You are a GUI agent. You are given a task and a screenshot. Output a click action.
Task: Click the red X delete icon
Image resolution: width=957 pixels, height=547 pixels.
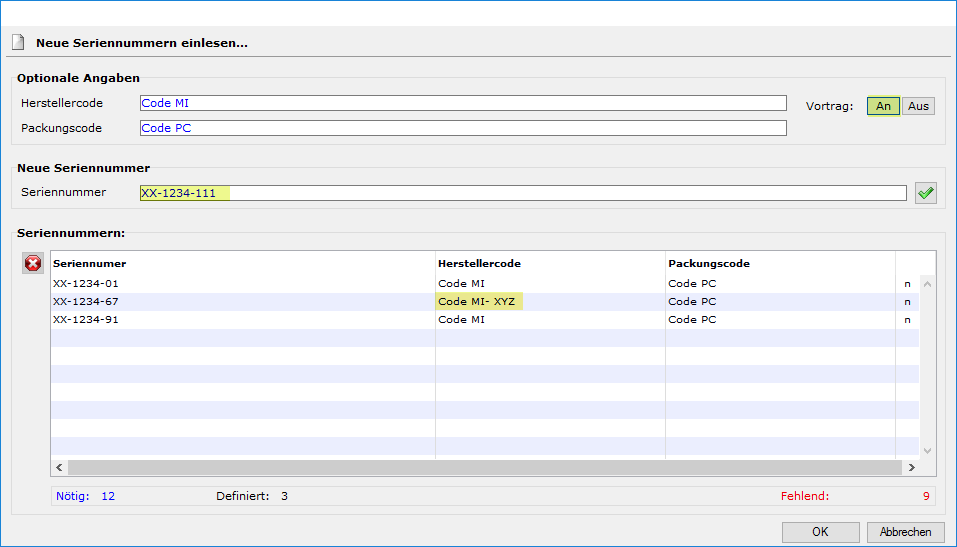click(x=33, y=263)
